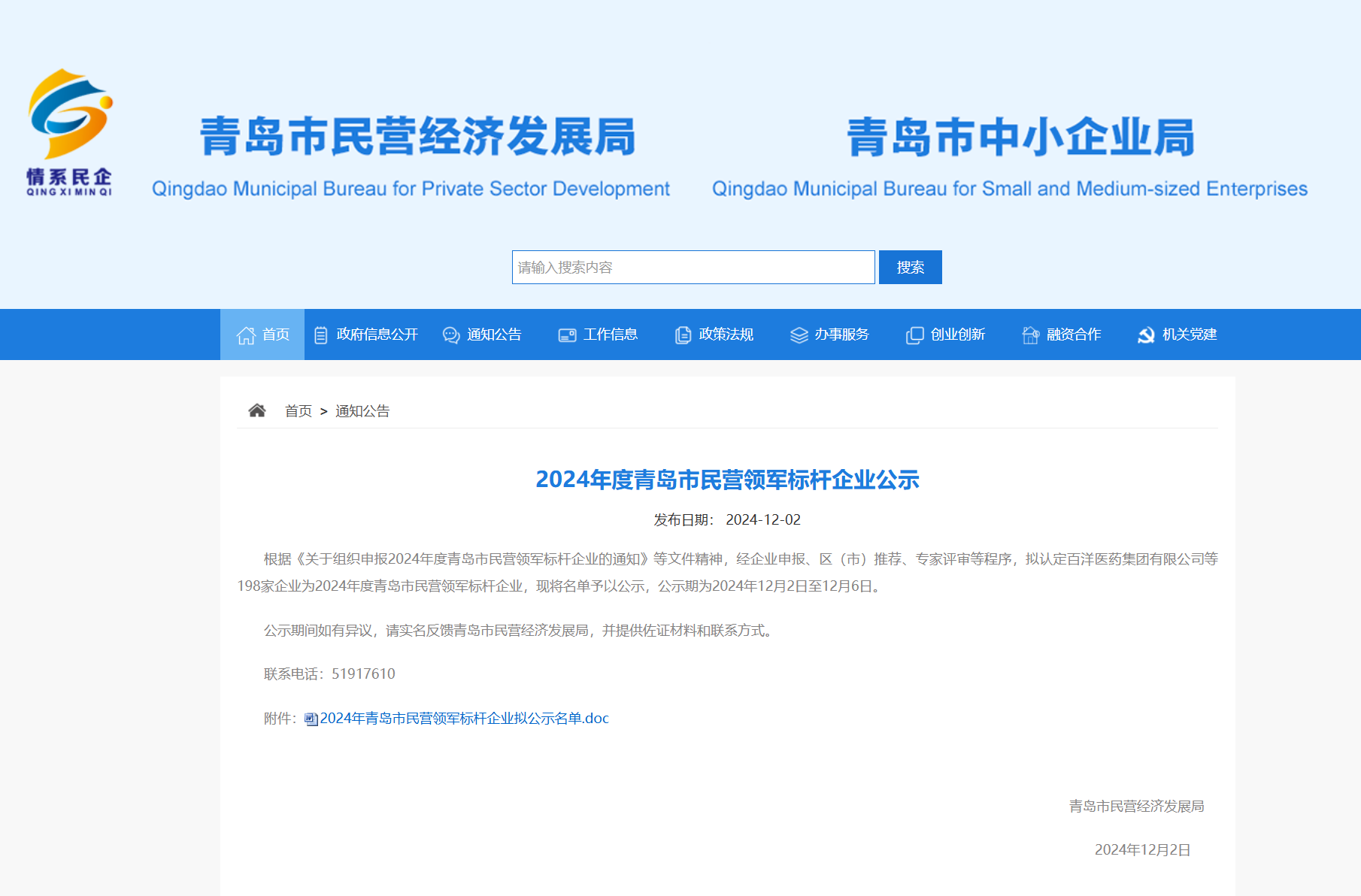Open 办事服务 section
Image resolution: width=1361 pixels, height=896 pixels.
[842, 334]
